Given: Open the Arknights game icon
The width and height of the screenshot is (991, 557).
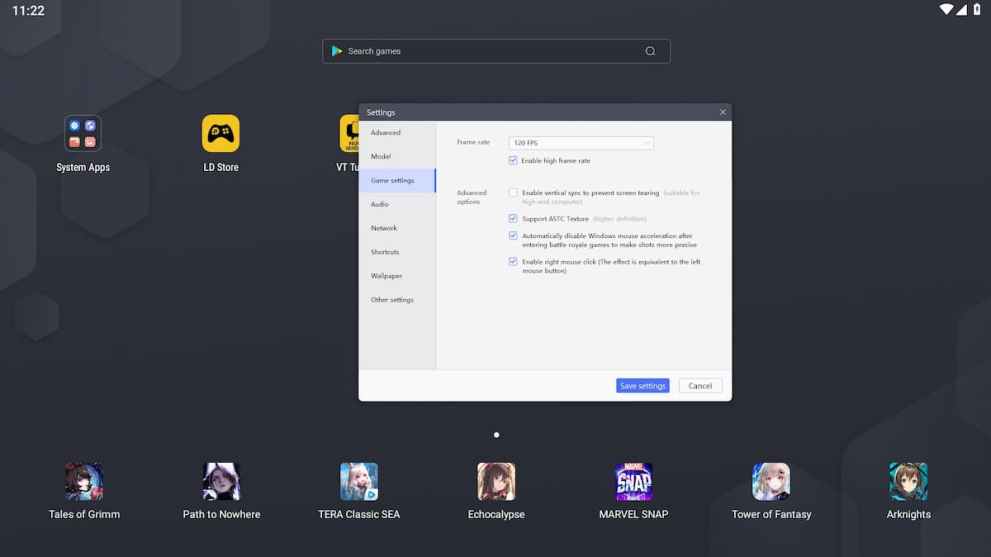Looking at the screenshot, I should point(908,482).
